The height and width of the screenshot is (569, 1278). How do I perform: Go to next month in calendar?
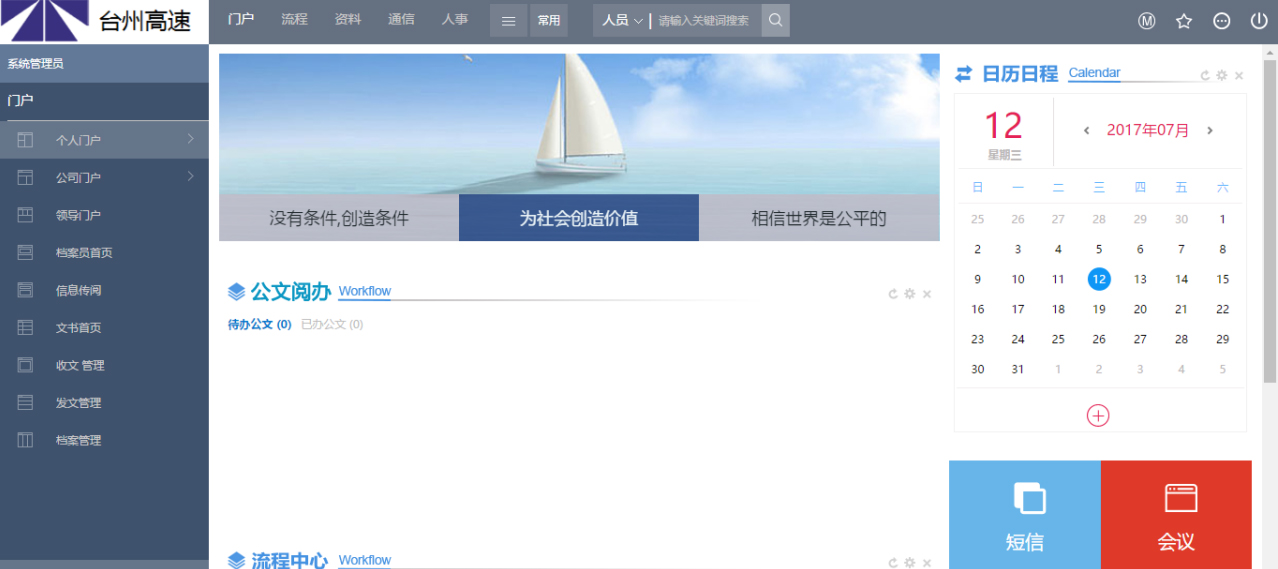click(1210, 131)
